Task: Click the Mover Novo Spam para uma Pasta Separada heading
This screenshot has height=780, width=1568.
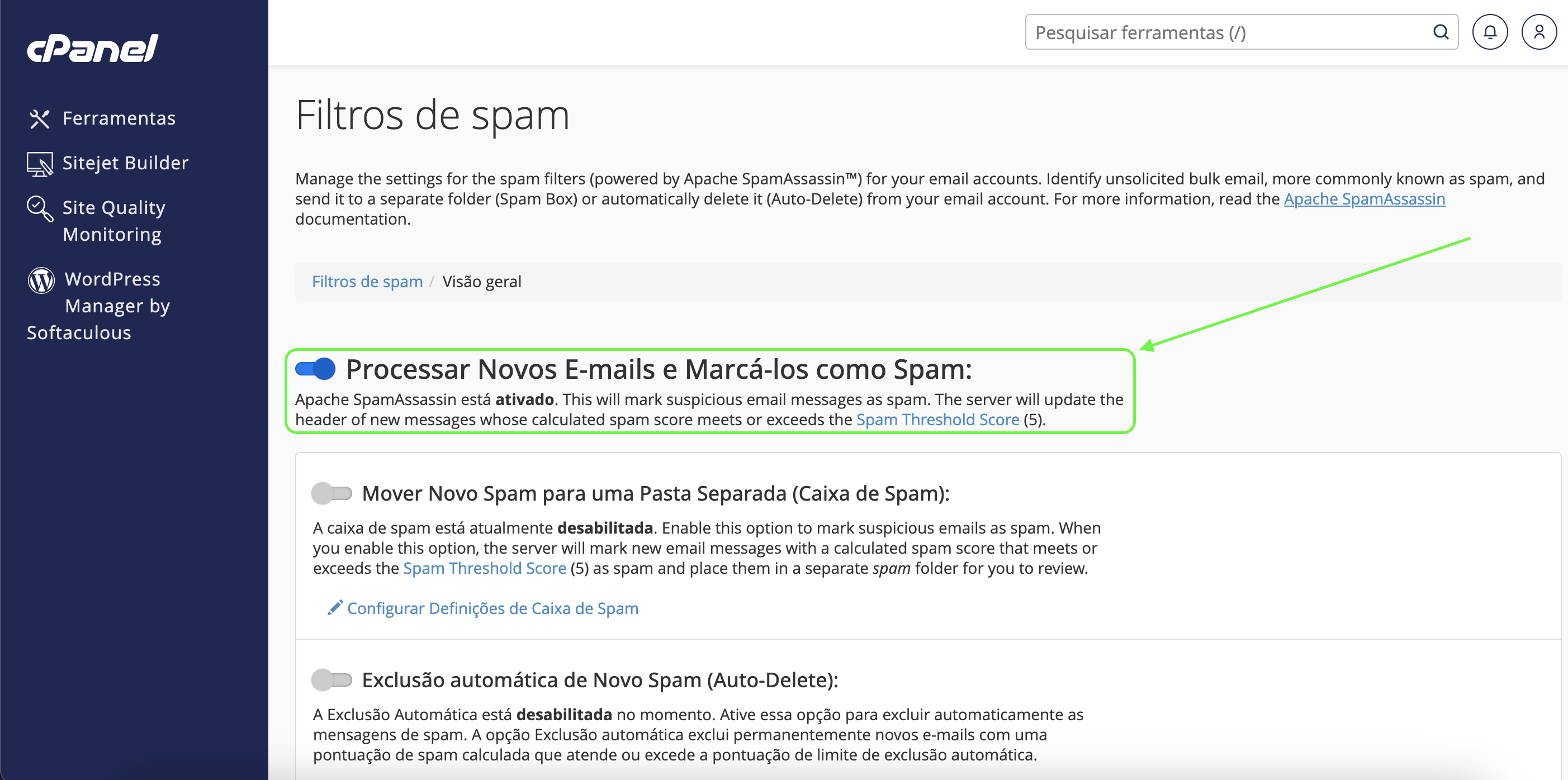Action: click(656, 493)
